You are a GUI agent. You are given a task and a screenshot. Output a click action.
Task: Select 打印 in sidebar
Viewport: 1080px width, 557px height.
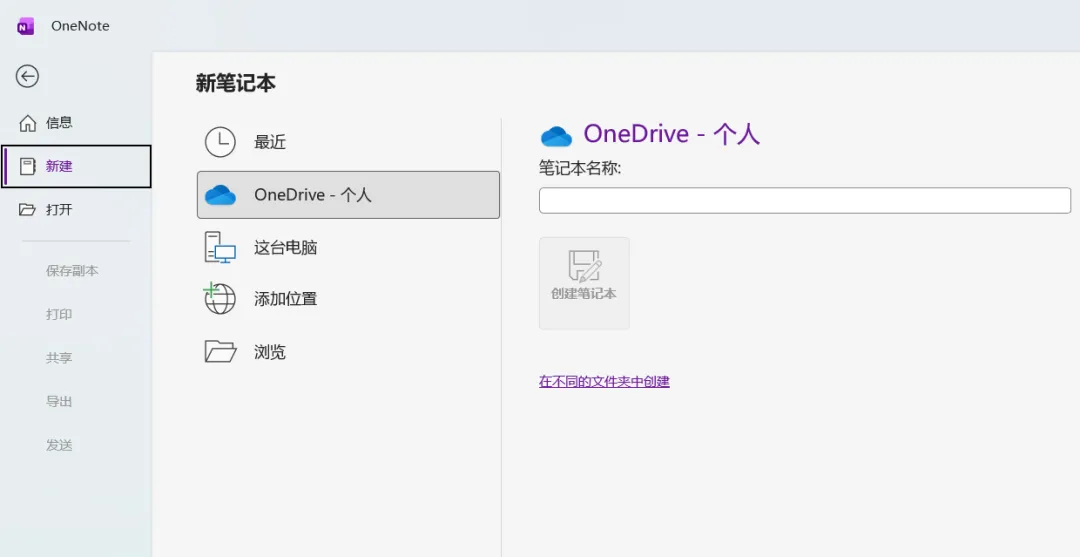click(x=59, y=314)
